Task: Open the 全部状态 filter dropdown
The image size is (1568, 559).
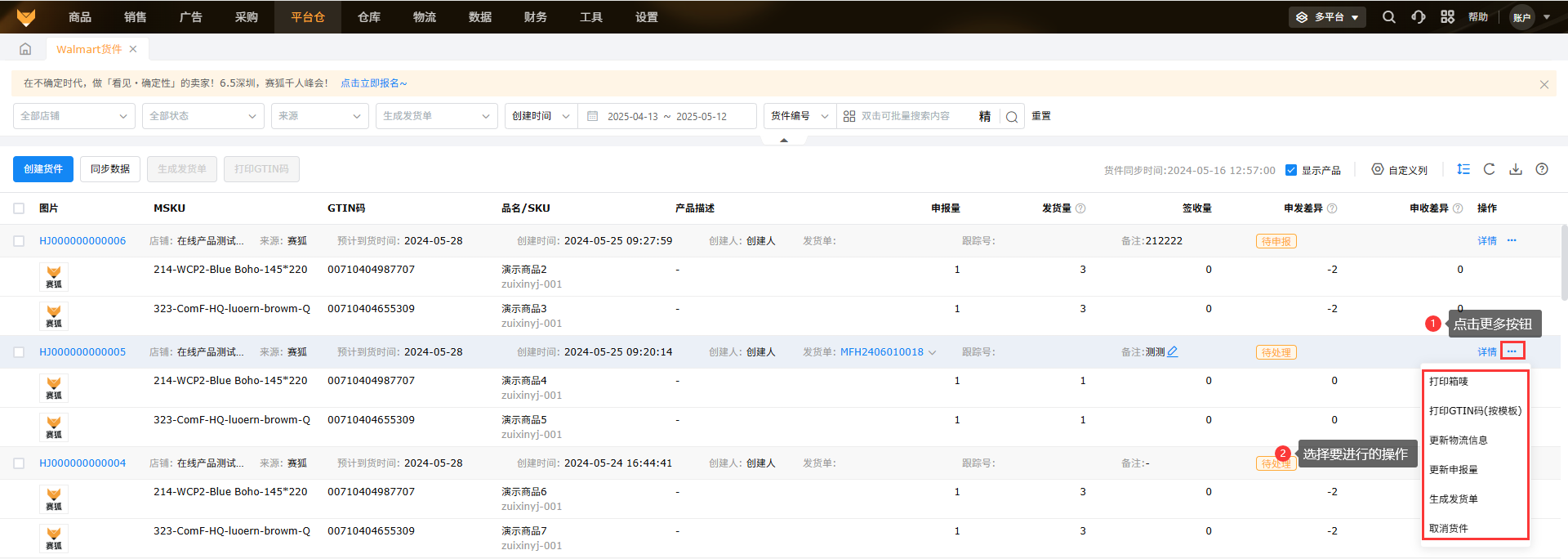Action: (203, 116)
